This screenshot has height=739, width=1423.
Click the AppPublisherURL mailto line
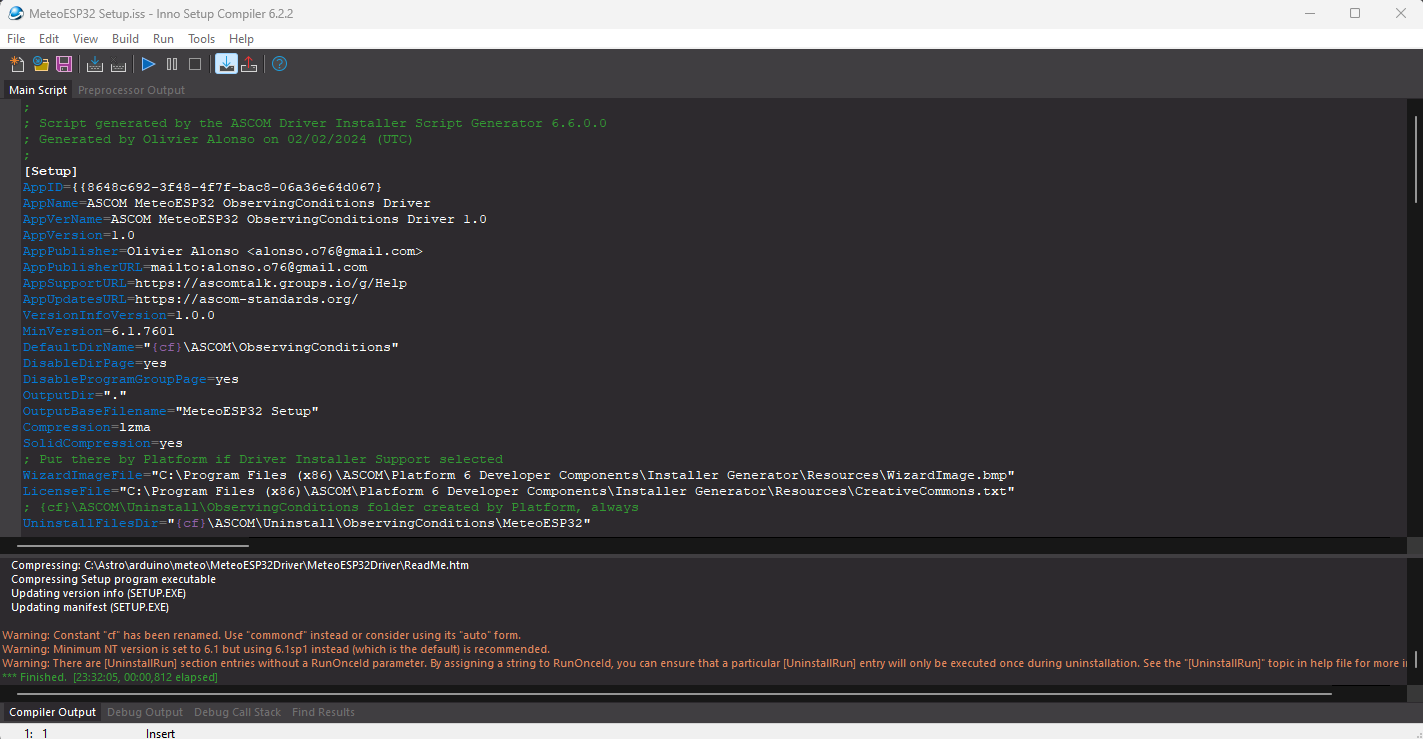point(195,267)
